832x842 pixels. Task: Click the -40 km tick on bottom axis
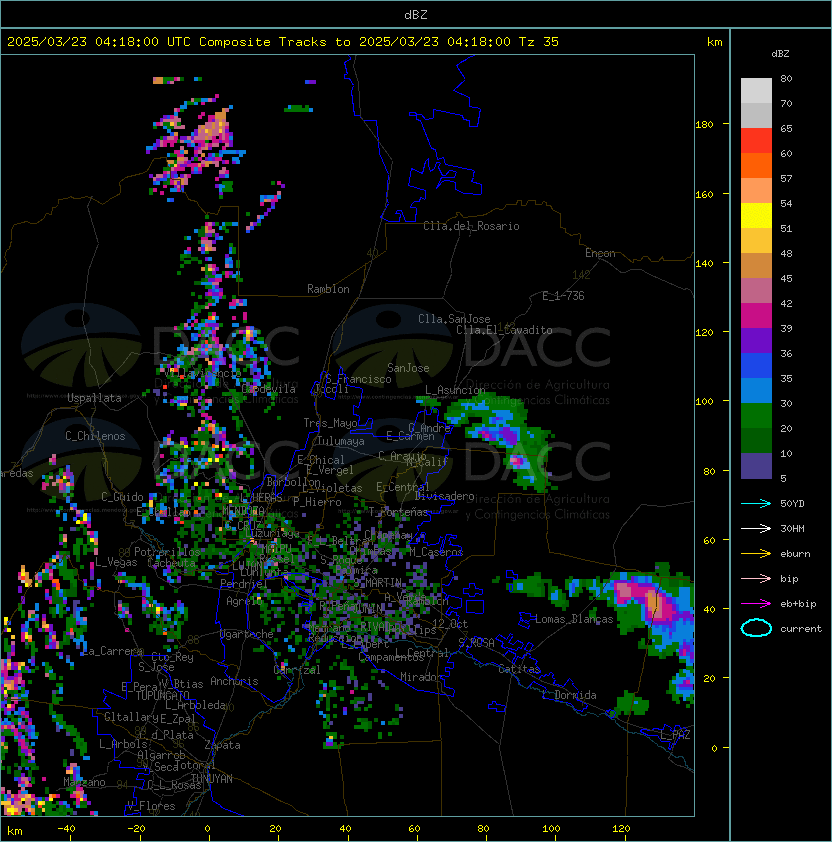[66, 829]
